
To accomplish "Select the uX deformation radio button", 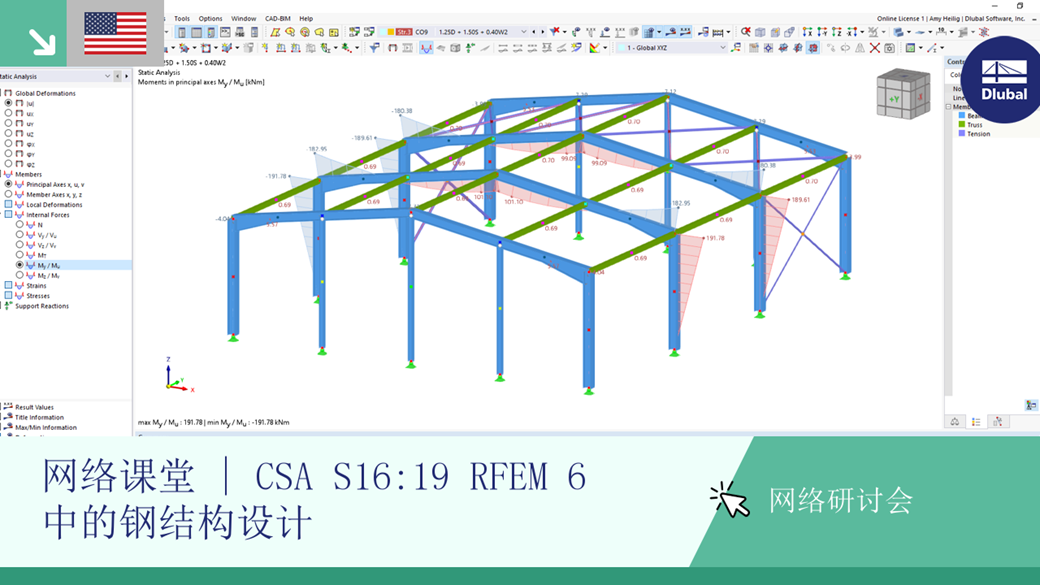I will coord(9,113).
